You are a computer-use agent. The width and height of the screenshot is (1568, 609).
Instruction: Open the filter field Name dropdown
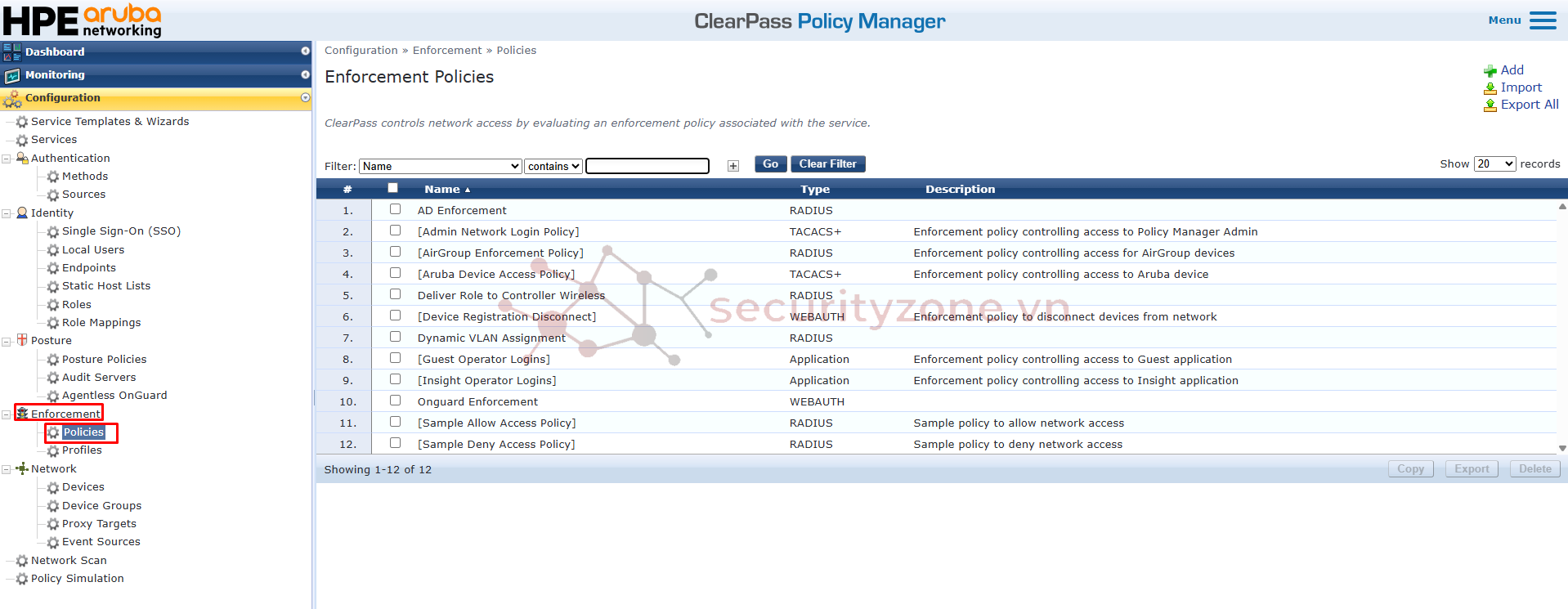click(x=441, y=166)
